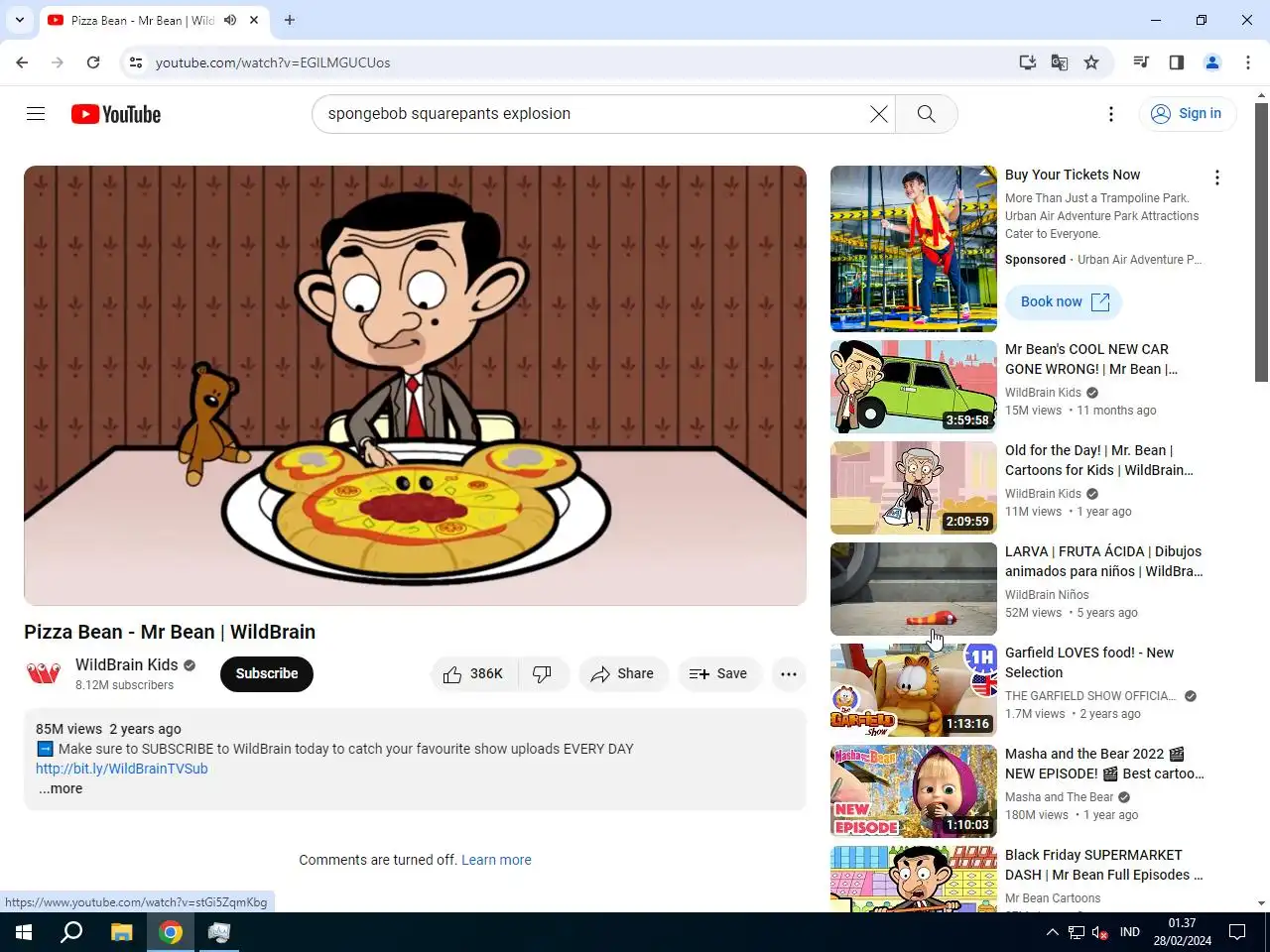
Task: Expand the description with ...more
Action: (x=61, y=789)
